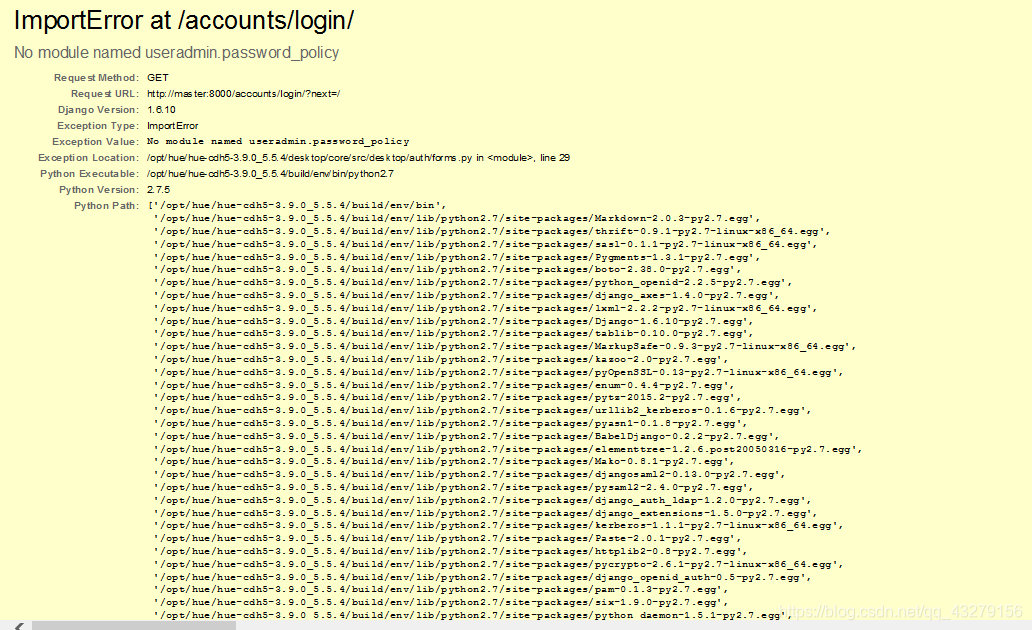
Task: Click the Request Method label
Action: click(x=96, y=78)
